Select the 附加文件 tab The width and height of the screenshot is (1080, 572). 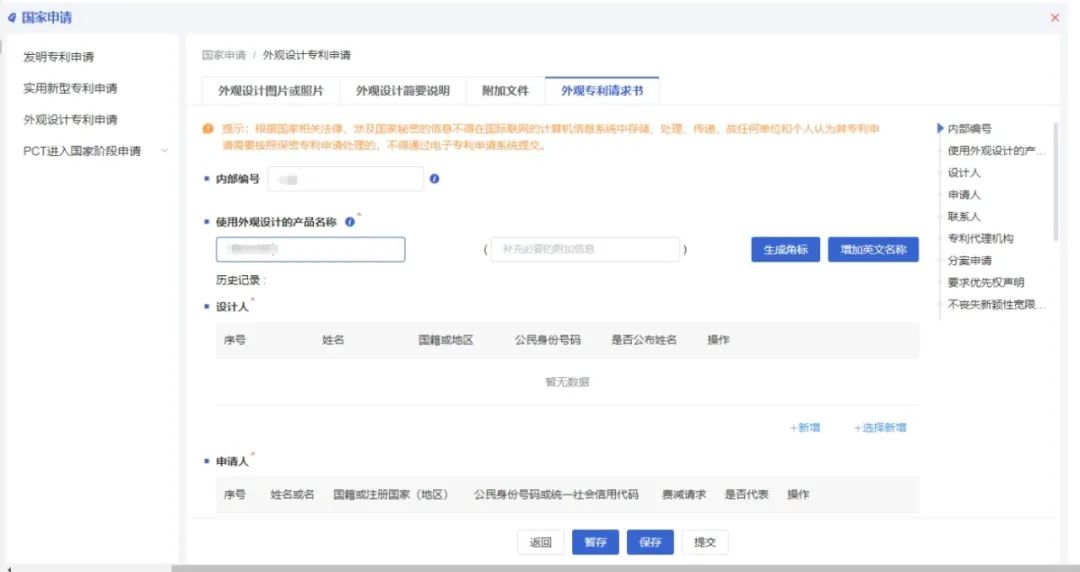tap(505, 90)
